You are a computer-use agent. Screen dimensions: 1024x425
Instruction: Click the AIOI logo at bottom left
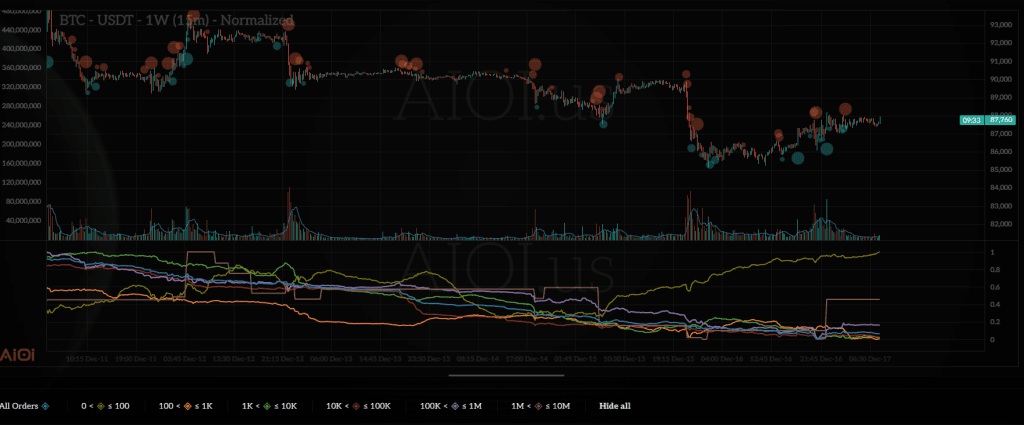point(18,355)
